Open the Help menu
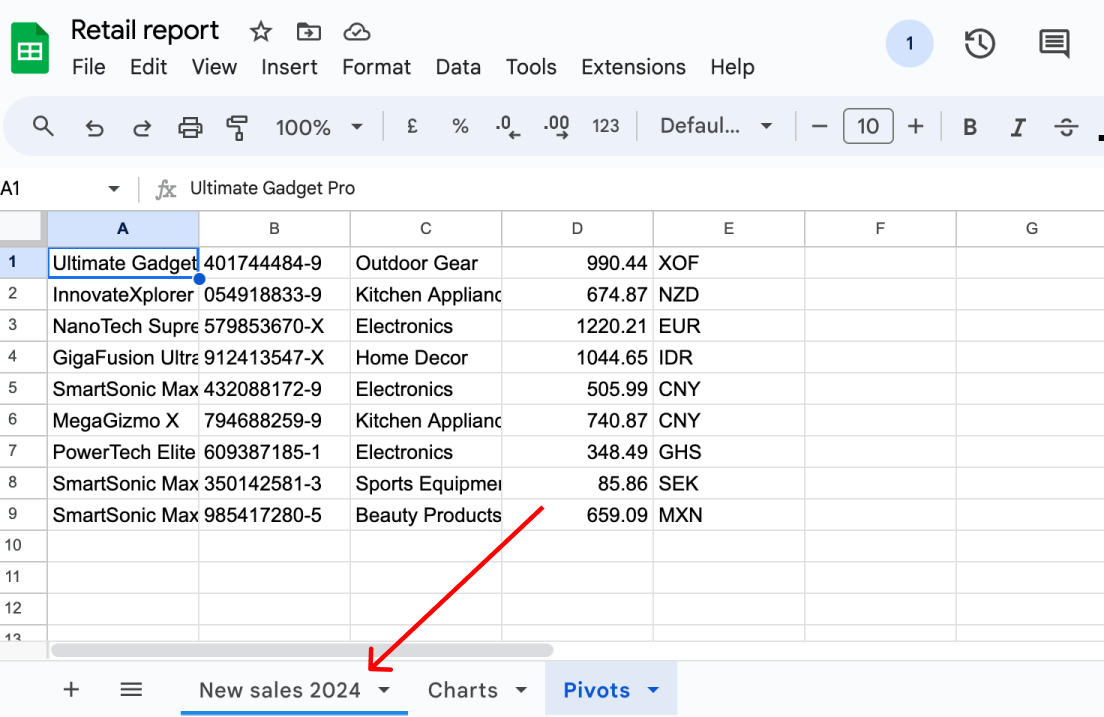This screenshot has height=717, width=1104. pyautogui.click(x=732, y=68)
